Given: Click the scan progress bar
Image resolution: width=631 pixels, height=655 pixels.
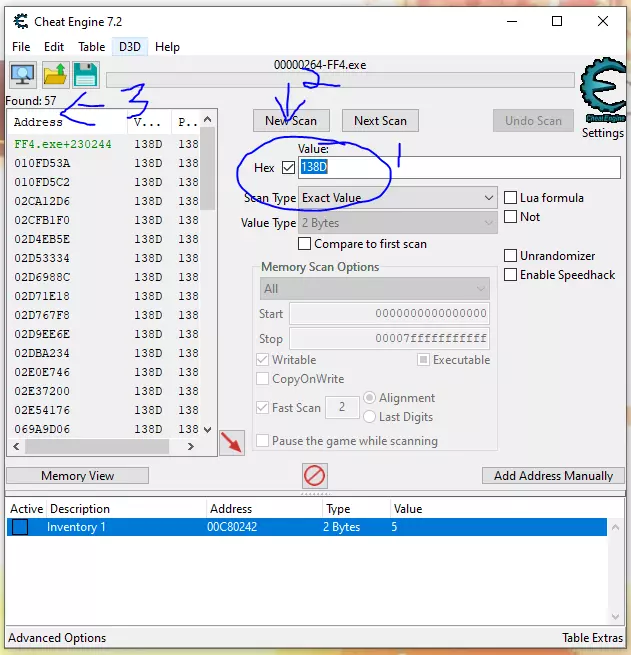Looking at the screenshot, I should click(340, 80).
